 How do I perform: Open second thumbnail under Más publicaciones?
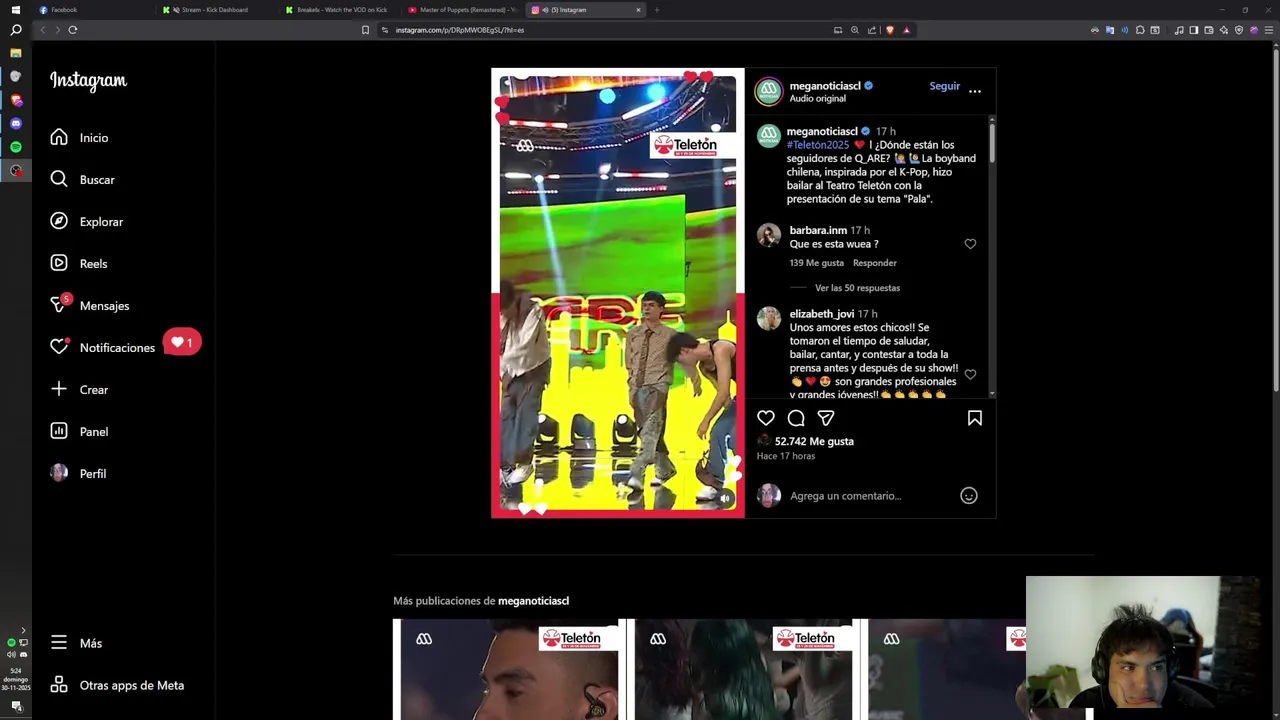pos(743,670)
